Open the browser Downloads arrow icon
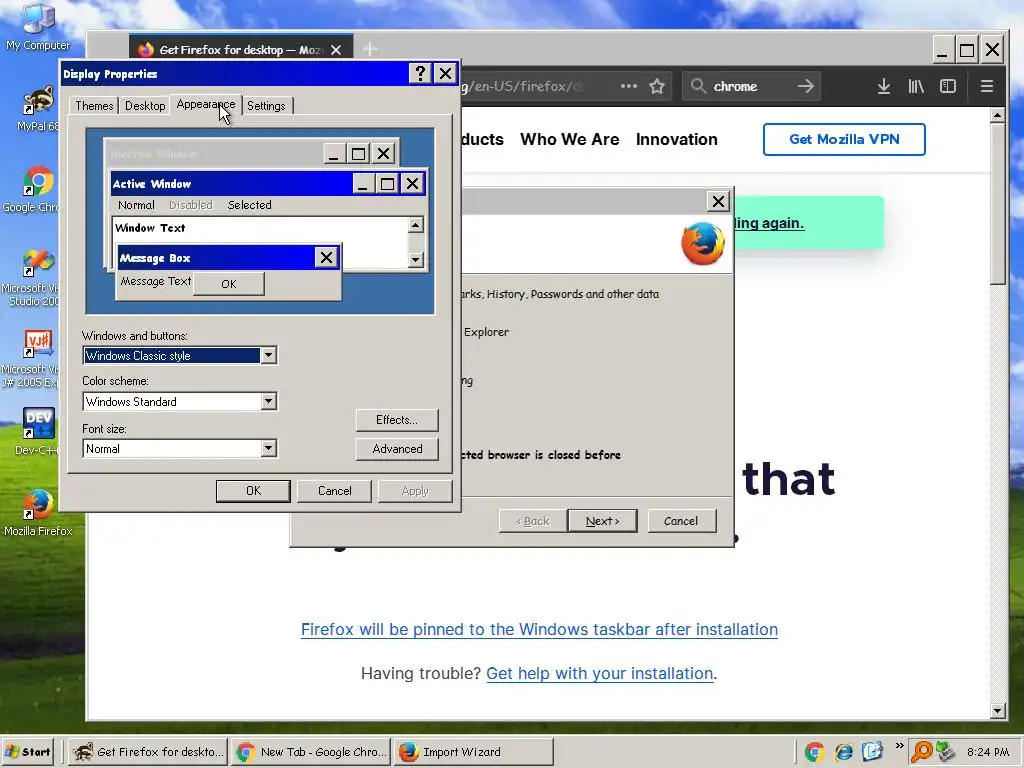This screenshot has height=768, width=1024. point(884,86)
